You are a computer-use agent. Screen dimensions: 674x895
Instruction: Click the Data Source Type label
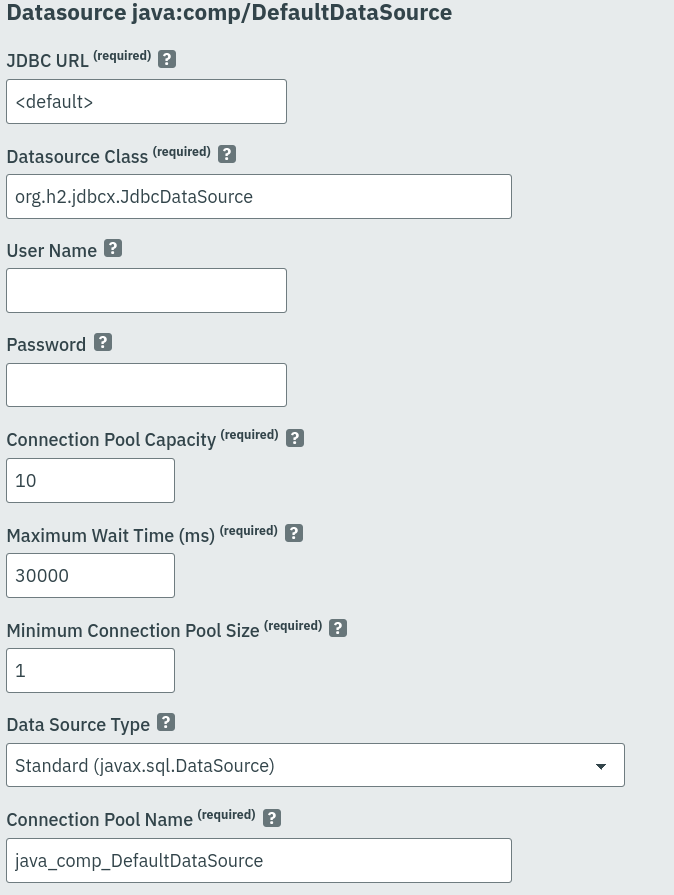(x=78, y=725)
